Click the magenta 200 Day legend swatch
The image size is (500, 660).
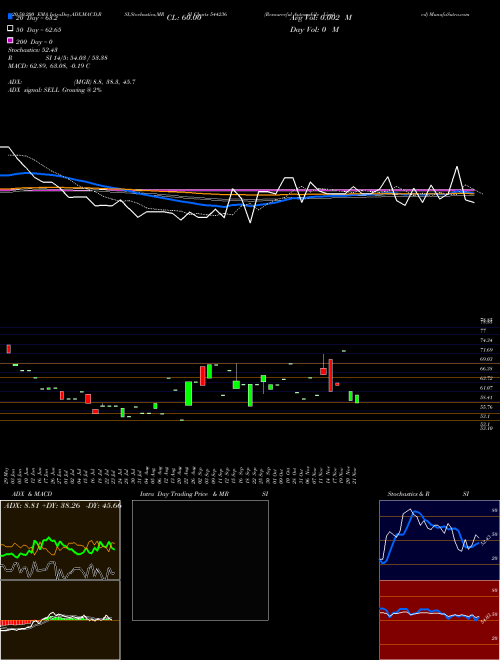[x=10, y=40]
